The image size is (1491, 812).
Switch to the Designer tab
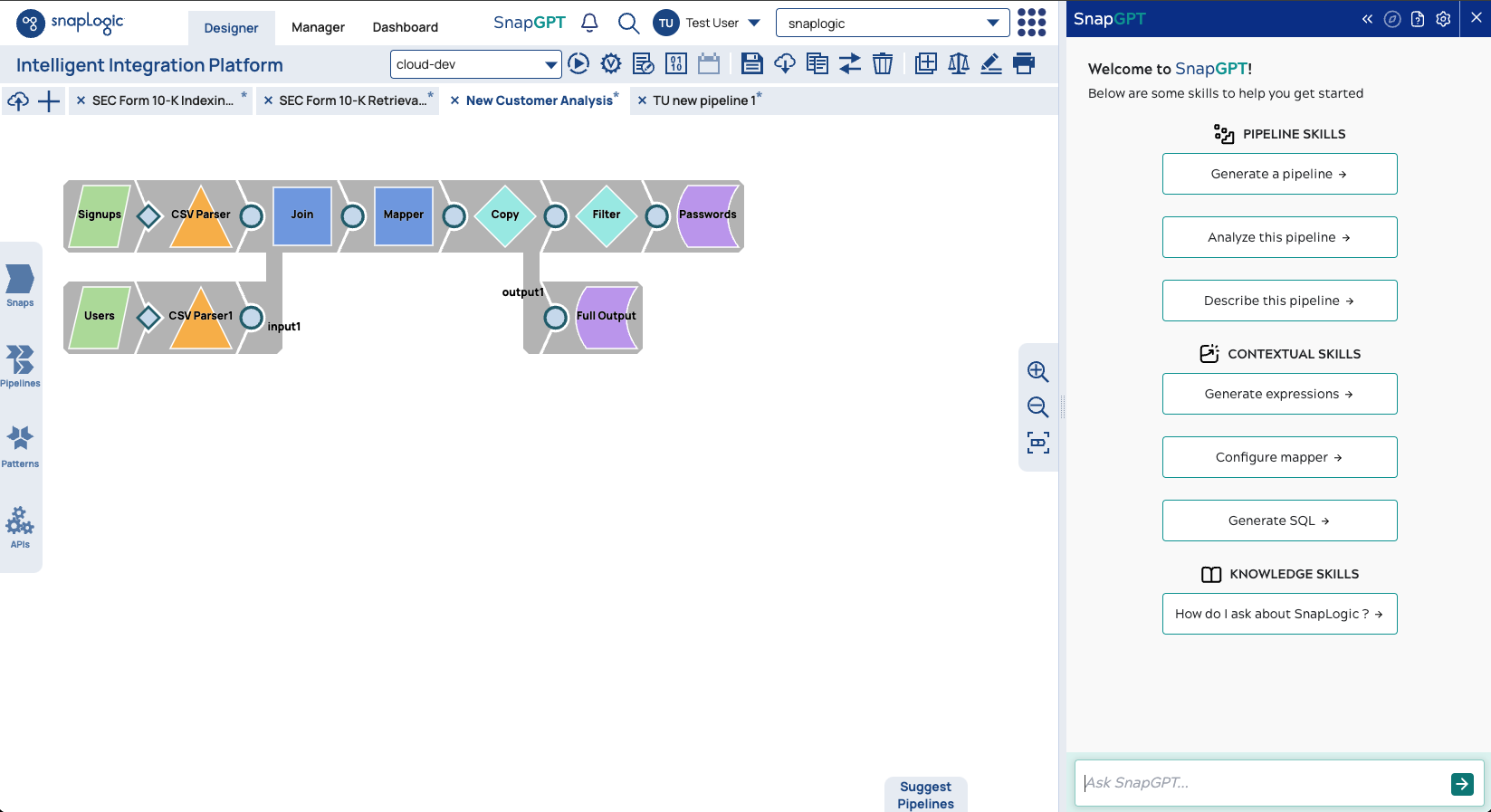click(x=231, y=28)
